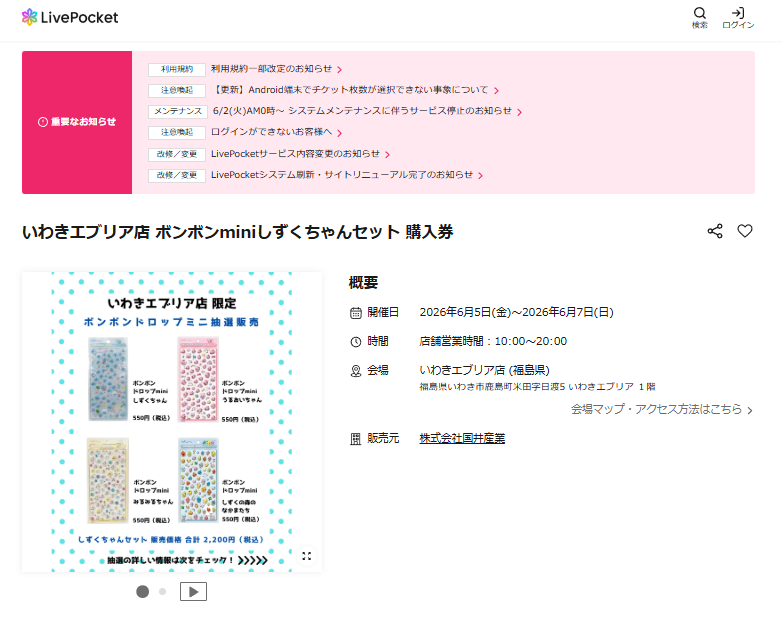Click the location pin icon beside 会場
The width and height of the screenshot is (782, 626).
(x=356, y=371)
